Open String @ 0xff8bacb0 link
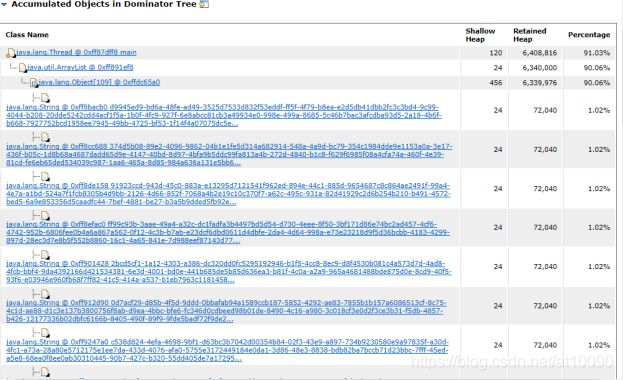 [x=224, y=115]
